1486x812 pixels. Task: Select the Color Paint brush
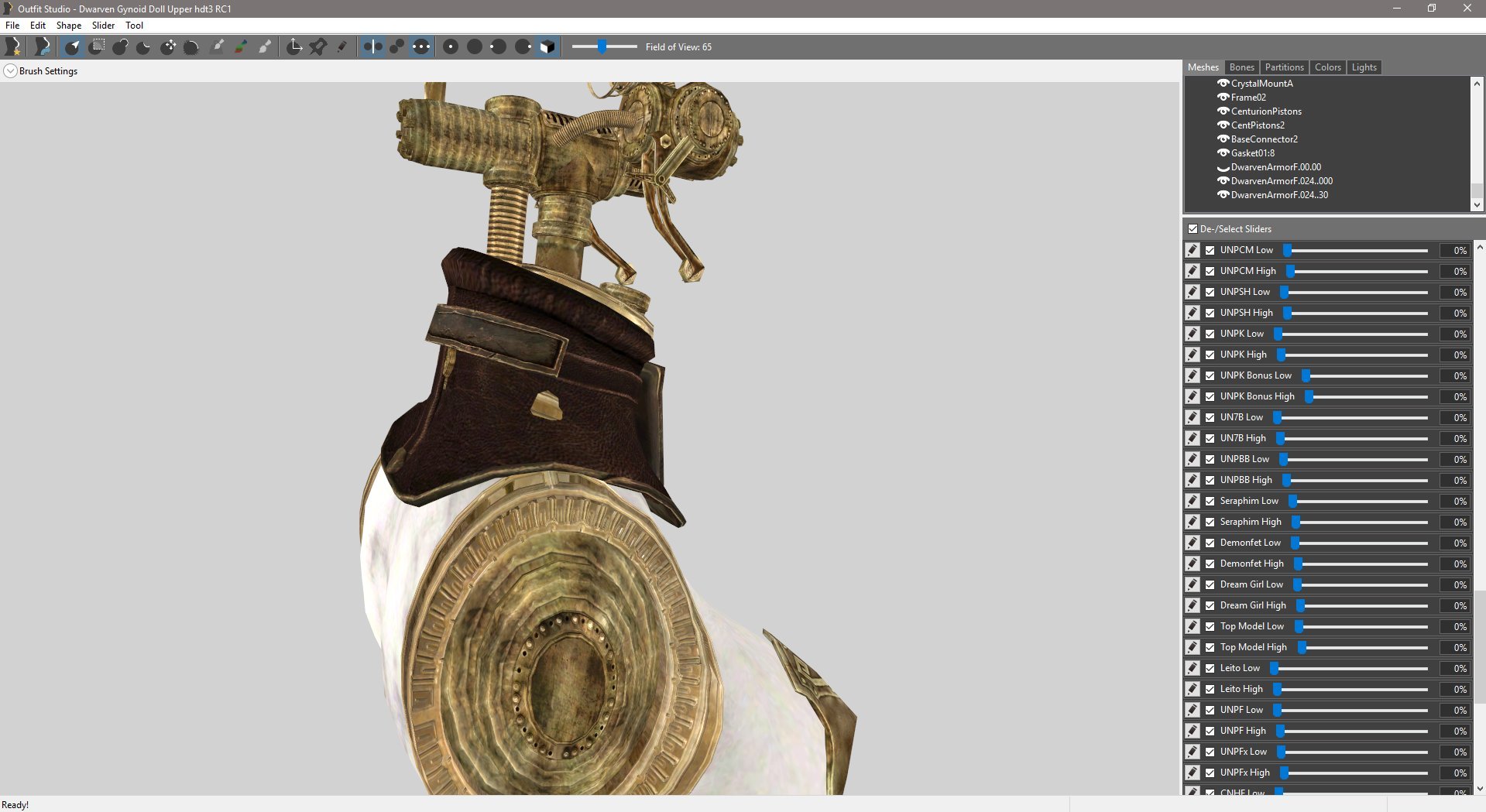[x=241, y=46]
